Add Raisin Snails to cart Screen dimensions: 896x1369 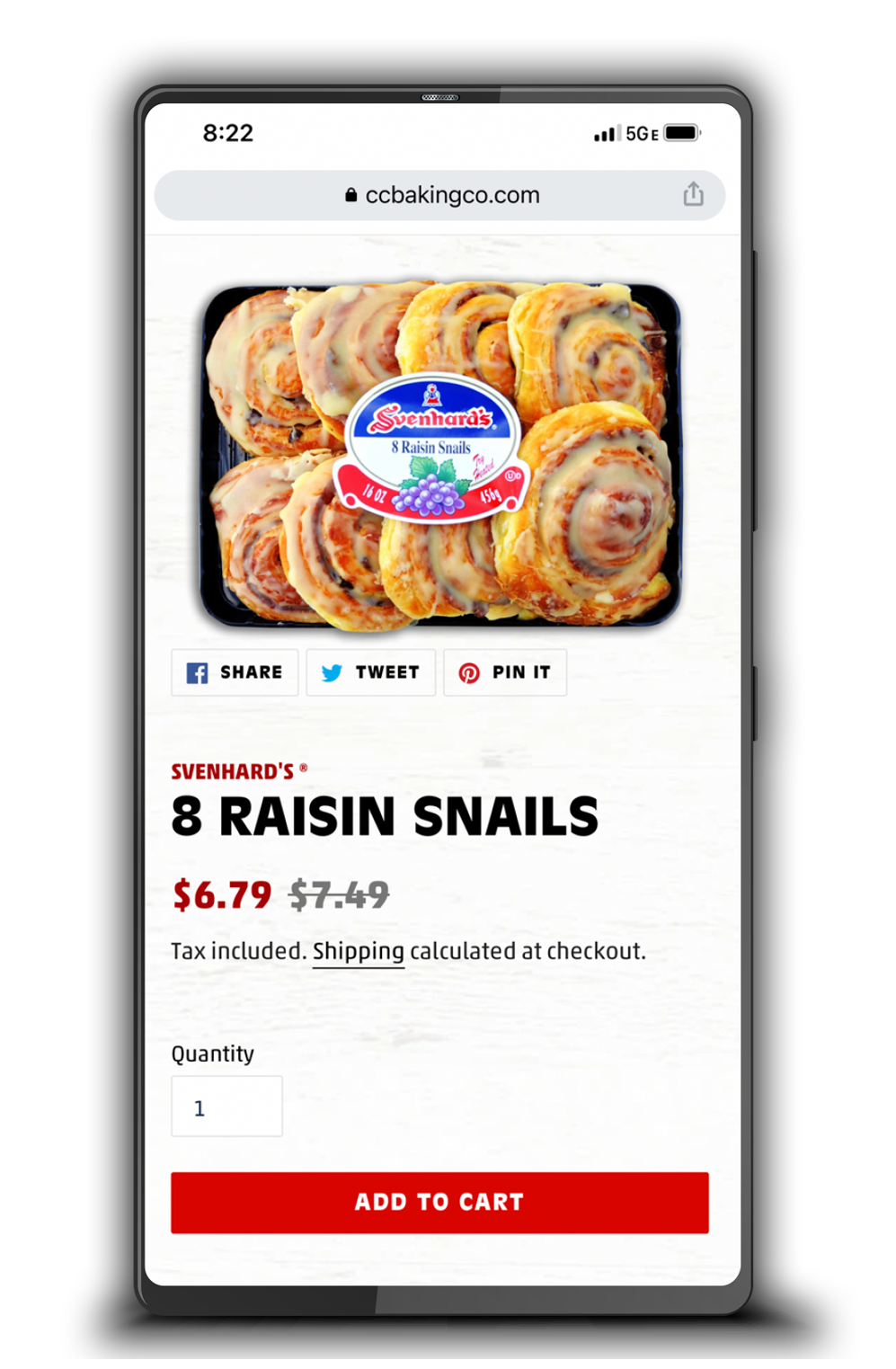(439, 1203)
